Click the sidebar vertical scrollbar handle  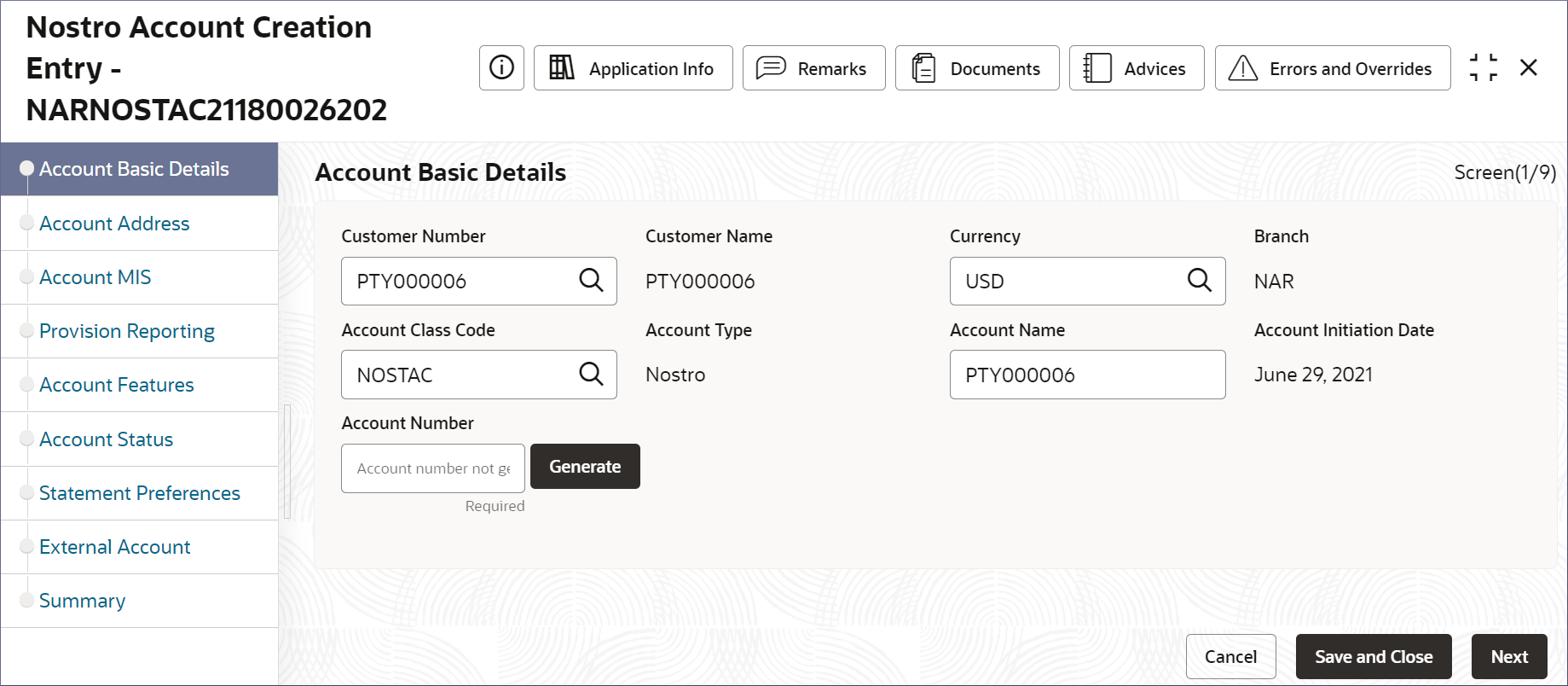click(287, 462)
